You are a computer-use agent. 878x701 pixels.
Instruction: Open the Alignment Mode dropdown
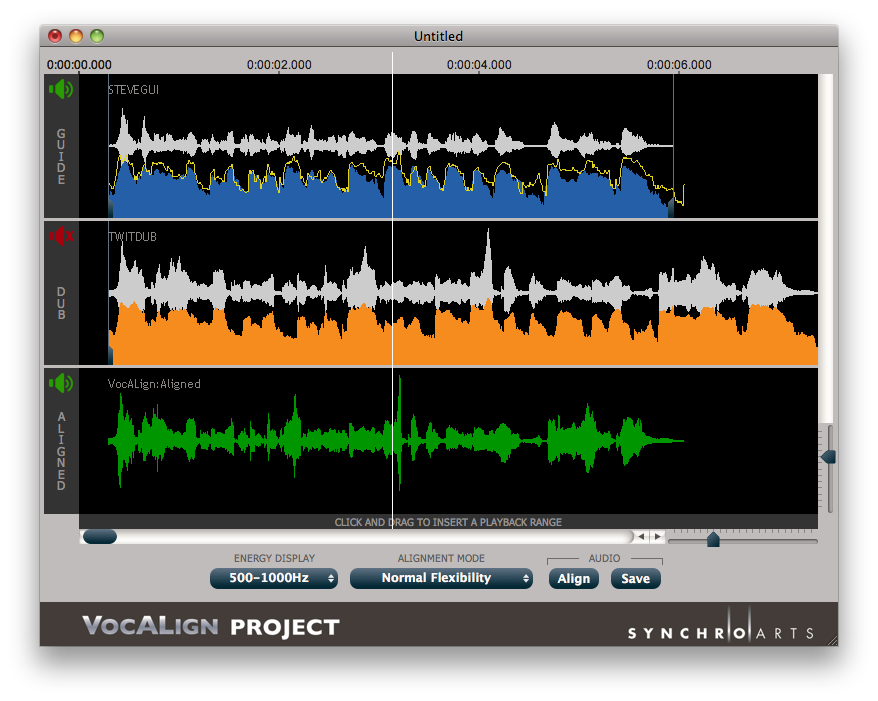(x=440, y=578)
